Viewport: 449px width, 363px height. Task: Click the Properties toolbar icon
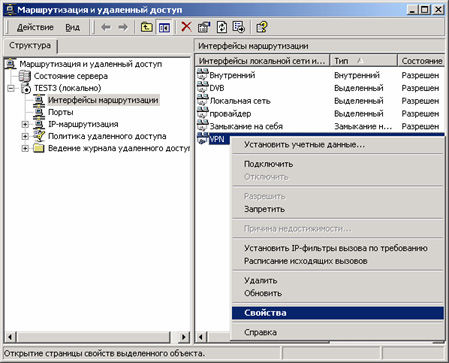coord(204,27)
